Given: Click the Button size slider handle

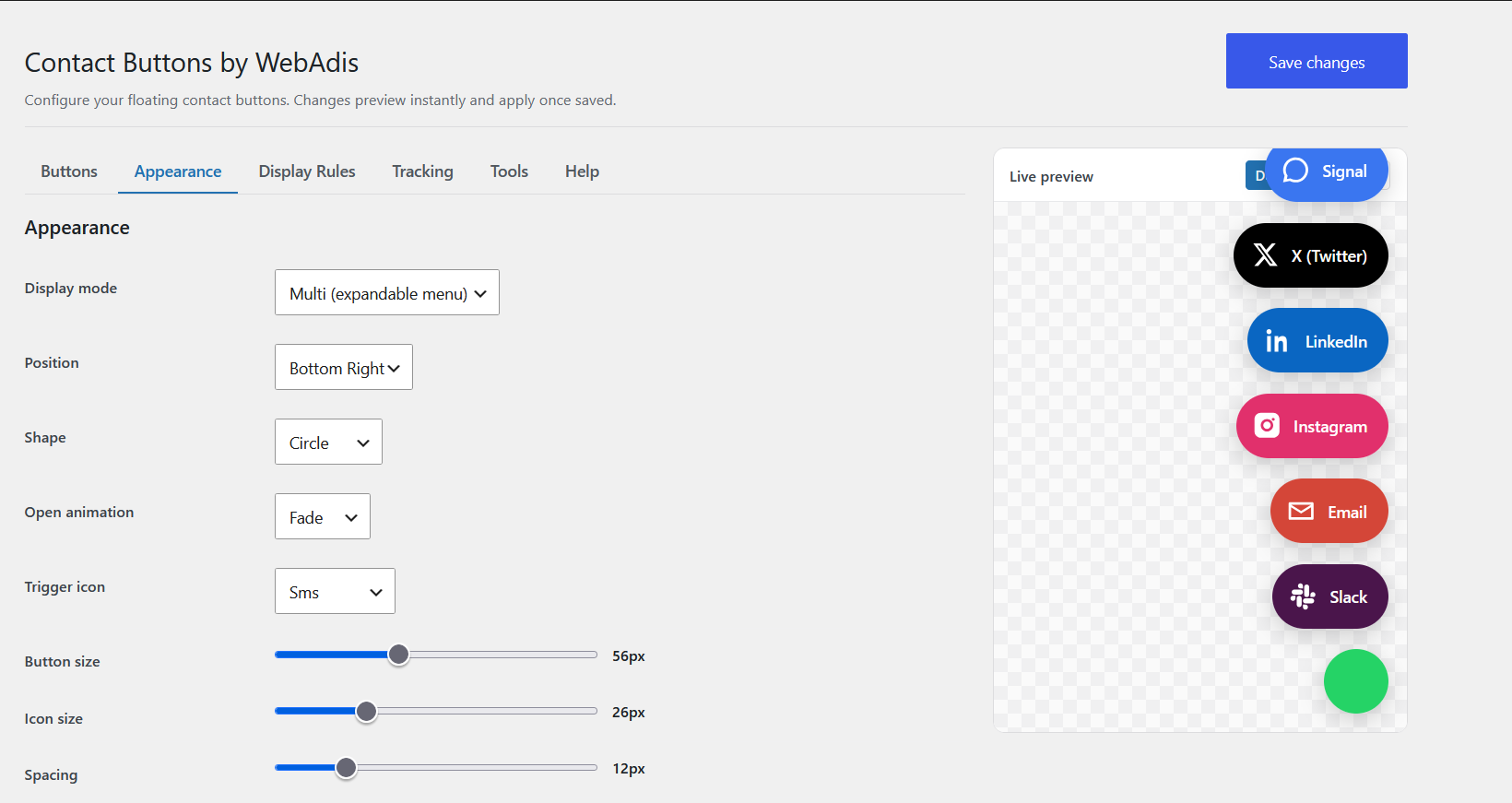Looking at the screenshot, I should (398, 655).
